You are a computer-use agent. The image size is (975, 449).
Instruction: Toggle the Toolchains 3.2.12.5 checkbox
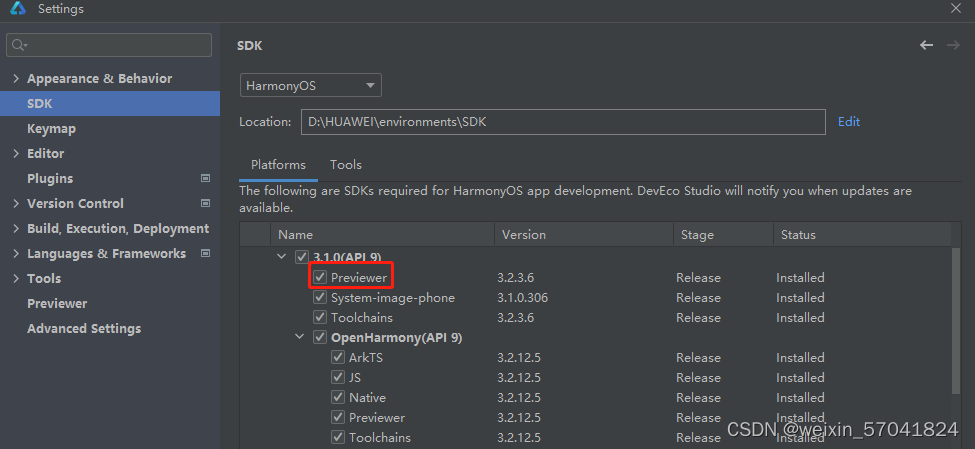click(x=338, y=437)
